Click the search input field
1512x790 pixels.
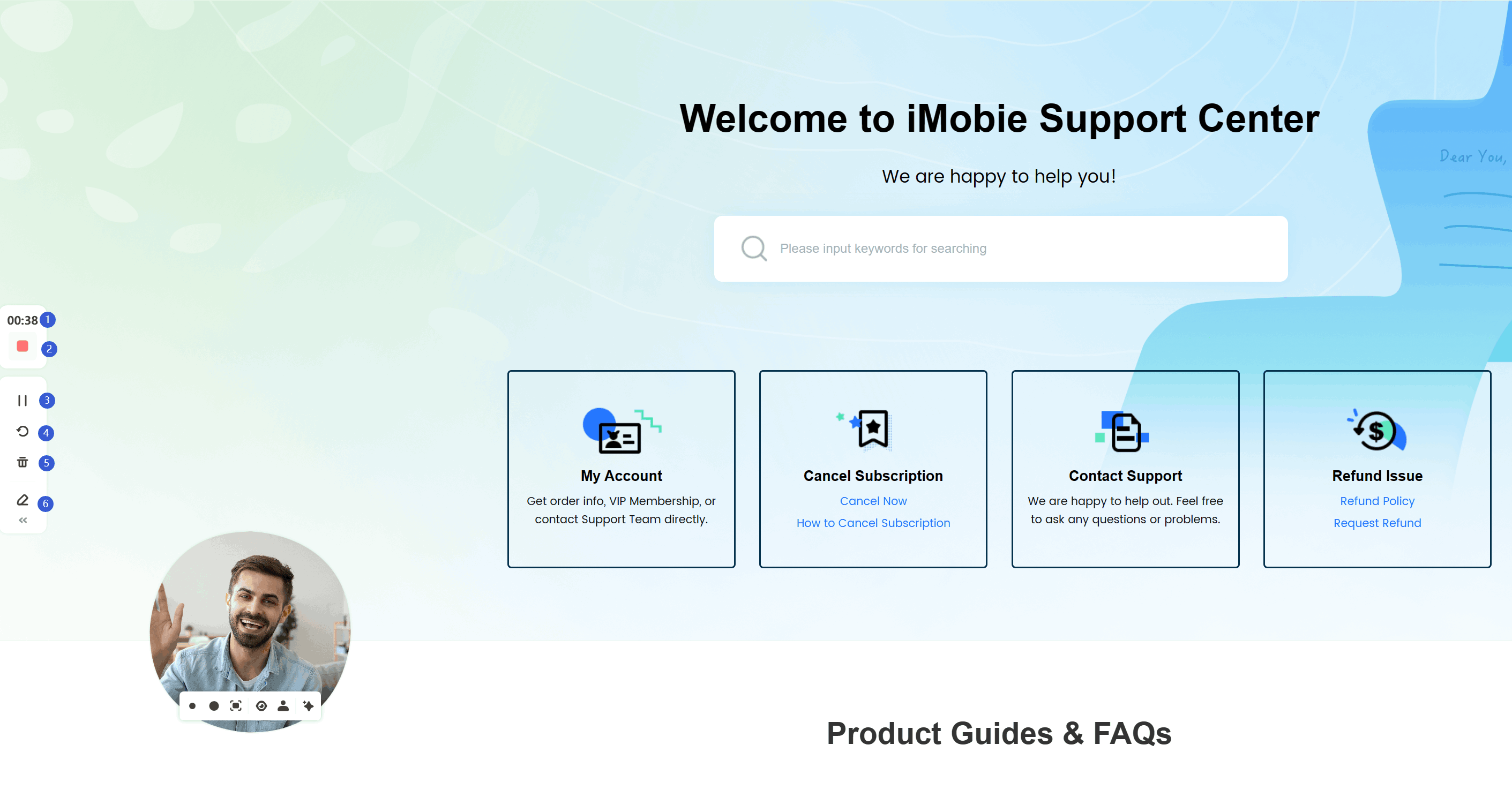coord(1000,249)
